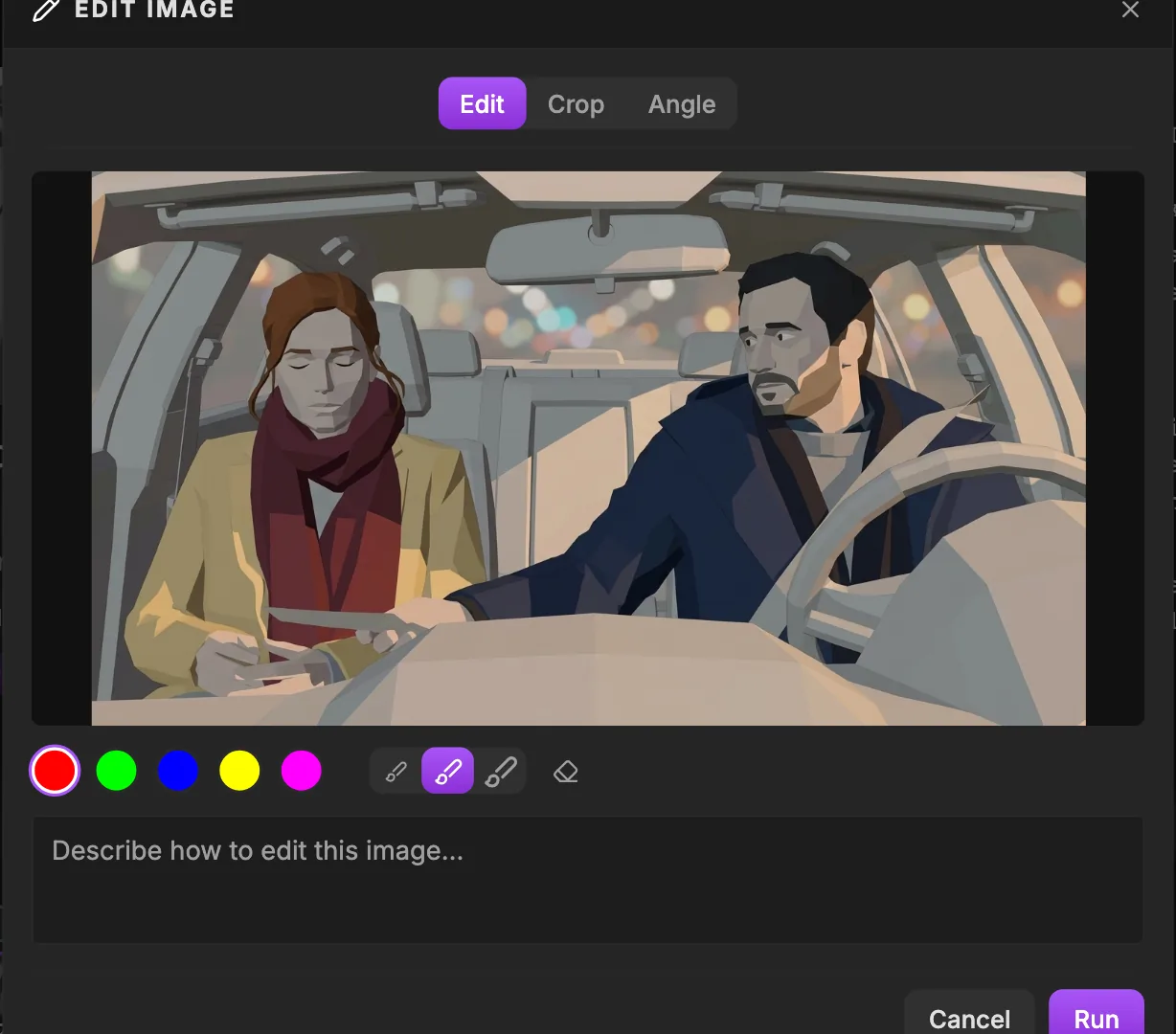
Task: Focus the edit description text field
Action: pyautogui.click(x=588, y=880)
